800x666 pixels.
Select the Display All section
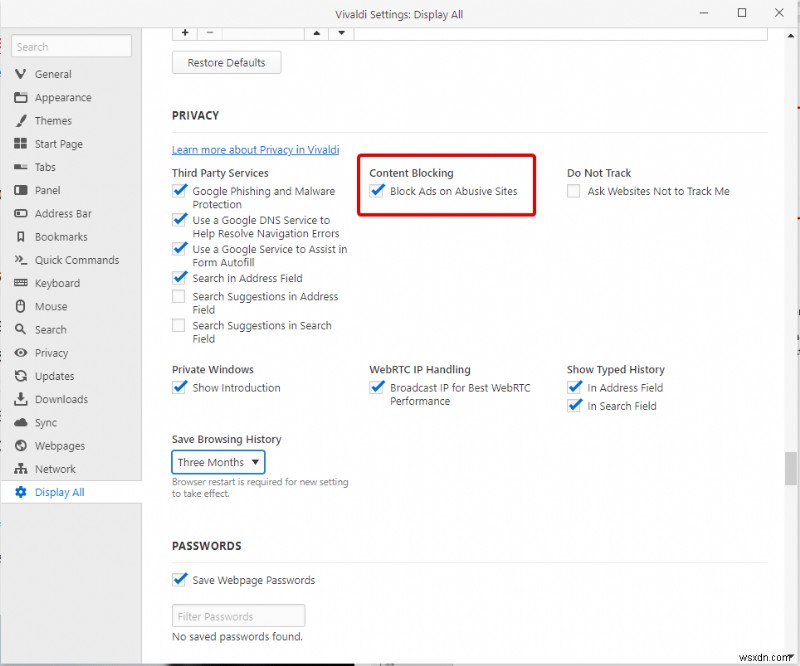point(22,491)
